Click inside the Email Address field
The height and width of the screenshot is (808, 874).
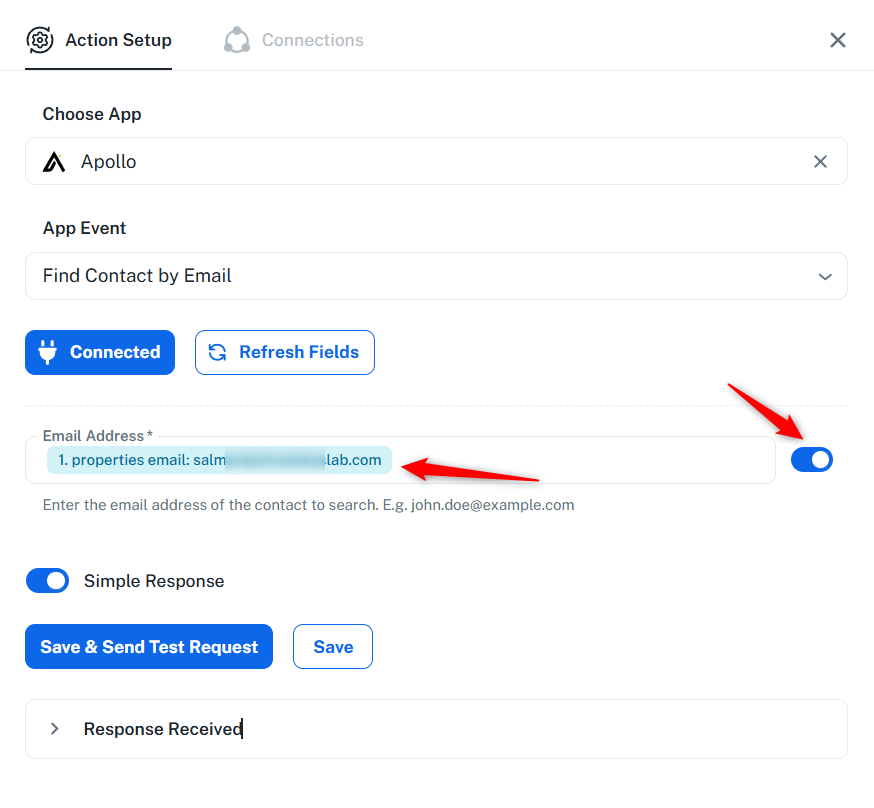click(580, 460)
